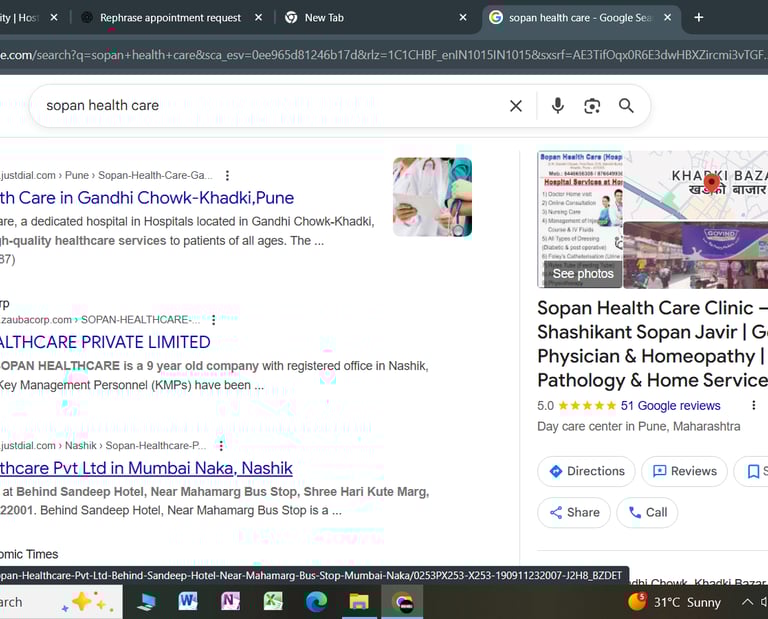
Task: Switch to the Rephrase appointment request tab
Action: tap(170, 18)
